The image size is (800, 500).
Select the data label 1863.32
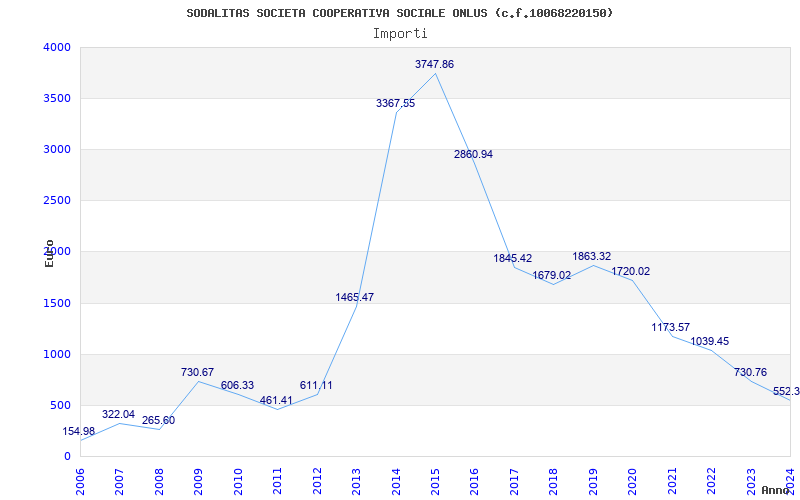pos(591,256)
